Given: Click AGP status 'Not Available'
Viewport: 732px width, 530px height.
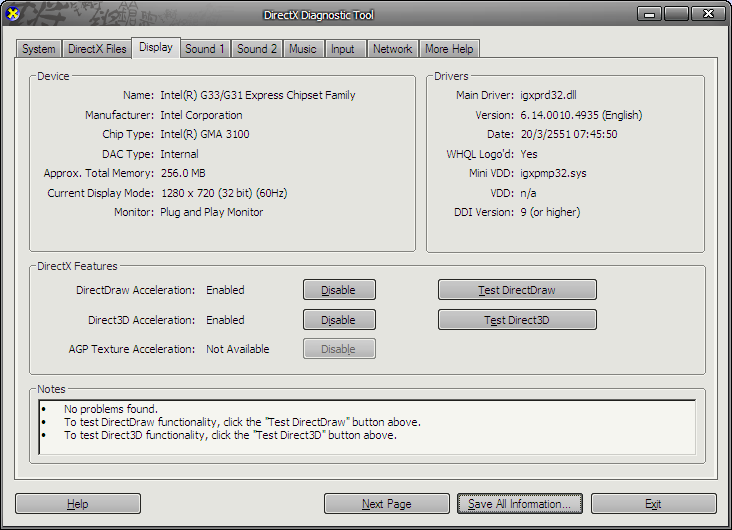Looking at the screenshot, I should point(238,349).
